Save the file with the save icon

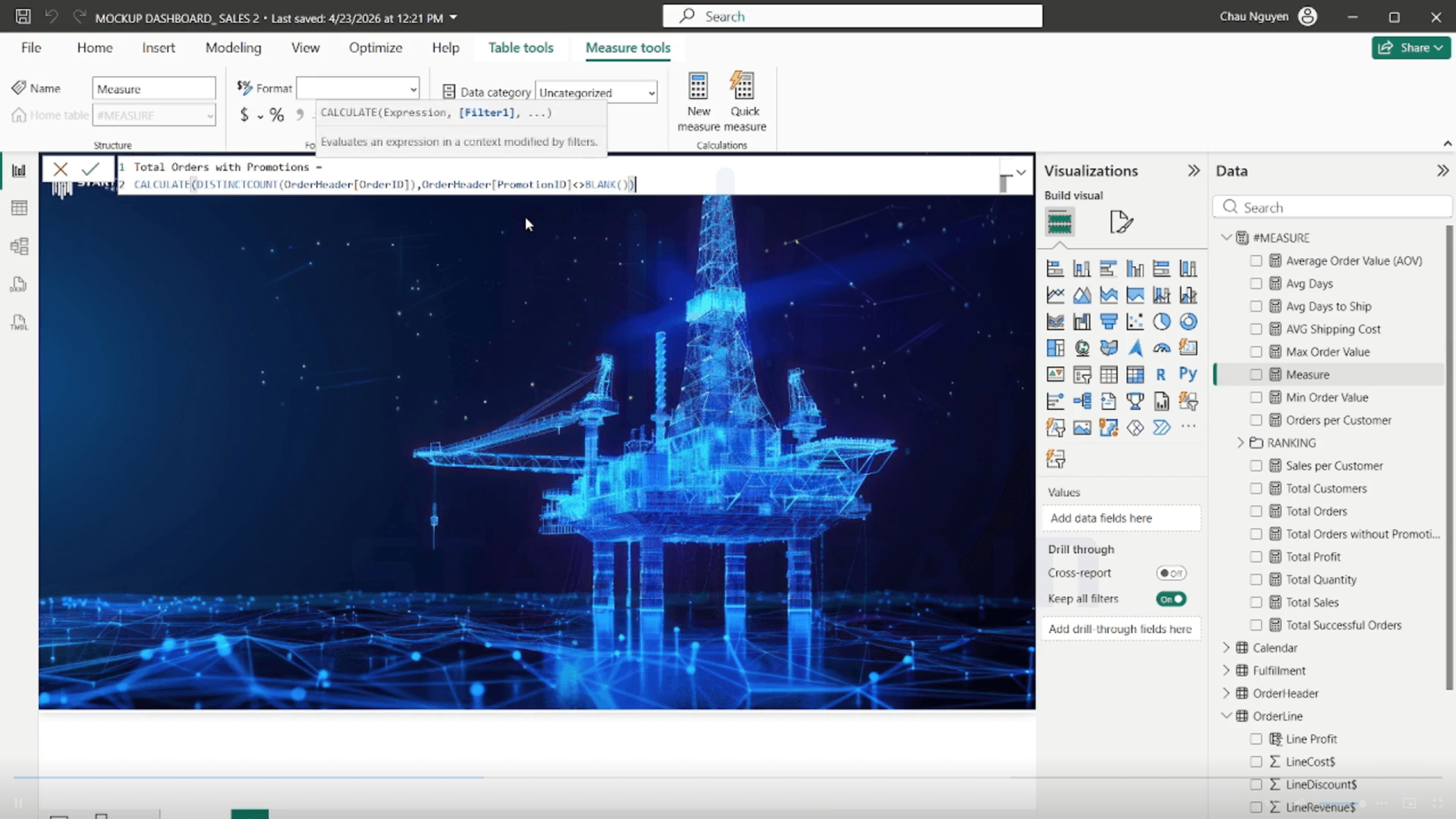[x=23, y=16]
